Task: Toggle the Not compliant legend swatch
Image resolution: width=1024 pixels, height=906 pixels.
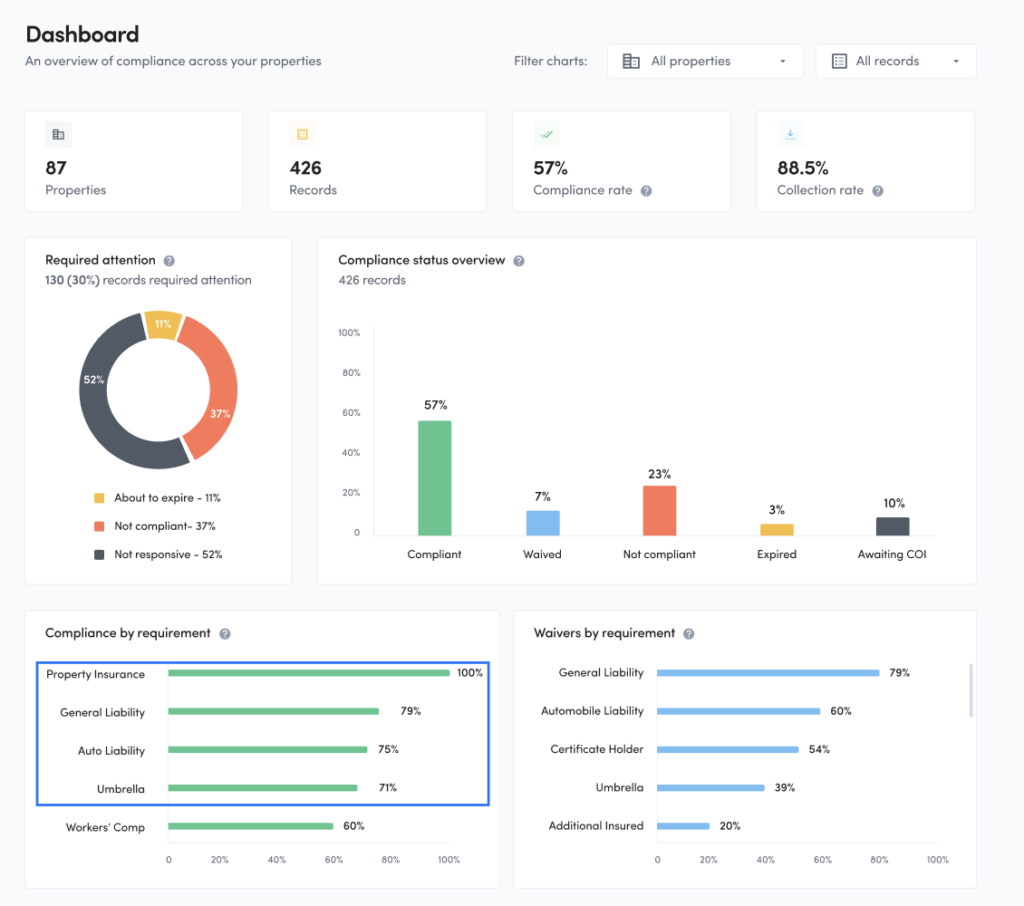Action: tap(99, 526)
